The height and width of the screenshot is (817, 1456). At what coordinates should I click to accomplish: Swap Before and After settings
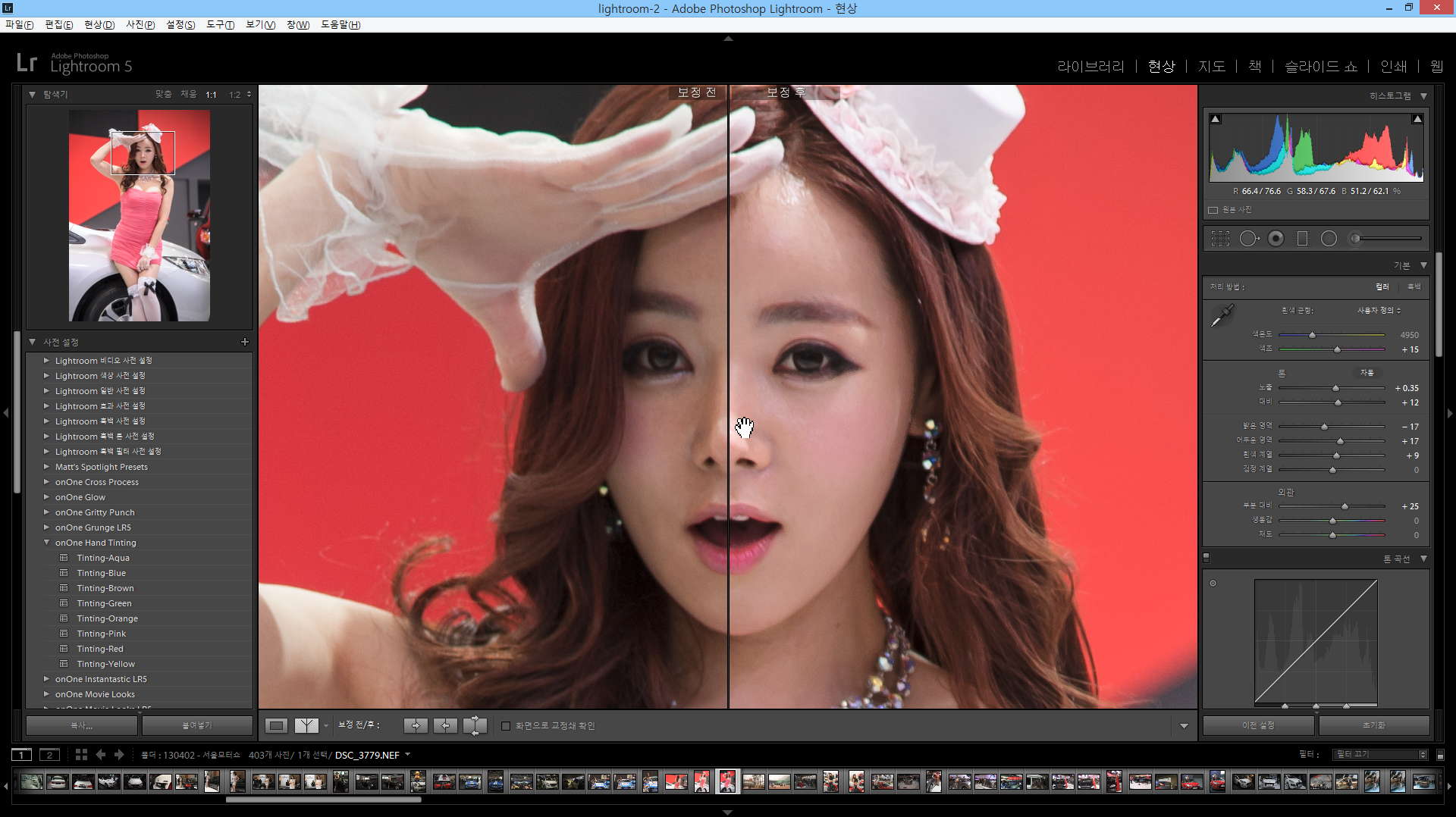pyautogui.click(x=475, y=725)
